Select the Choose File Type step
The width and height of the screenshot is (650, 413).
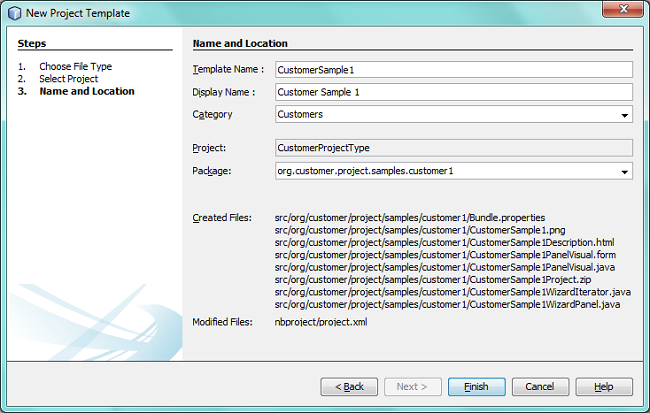pos(75,67)
